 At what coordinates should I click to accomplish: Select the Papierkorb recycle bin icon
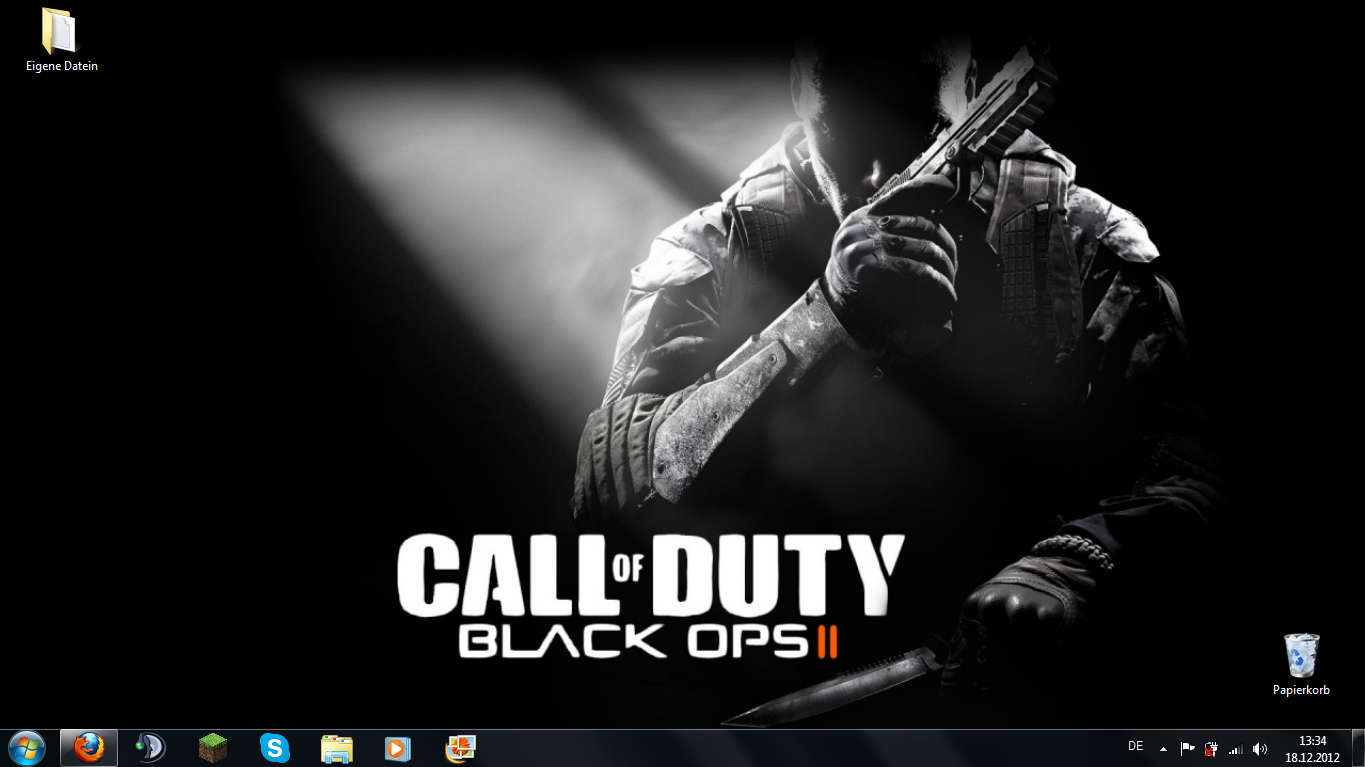(1301, 662)
